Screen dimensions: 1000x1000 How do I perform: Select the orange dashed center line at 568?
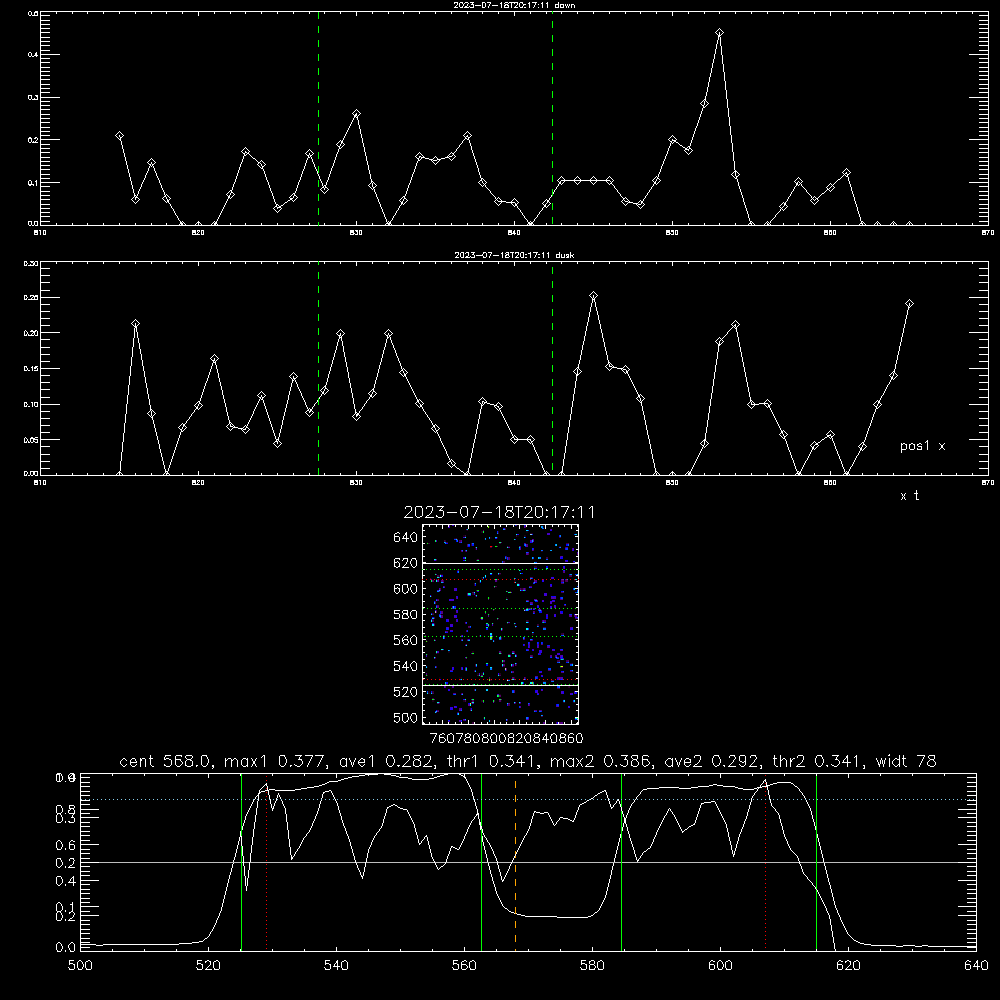(x=515, y=861)
